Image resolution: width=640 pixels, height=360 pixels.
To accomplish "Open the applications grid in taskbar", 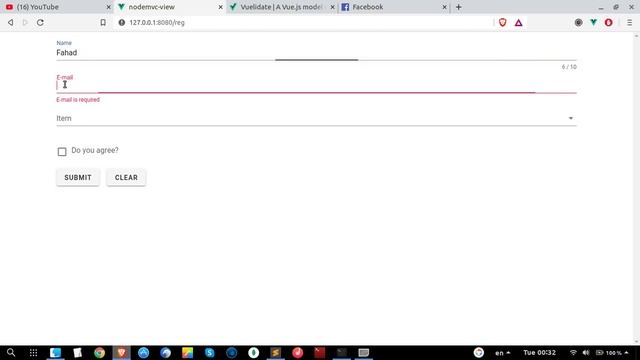I will 33,352.
